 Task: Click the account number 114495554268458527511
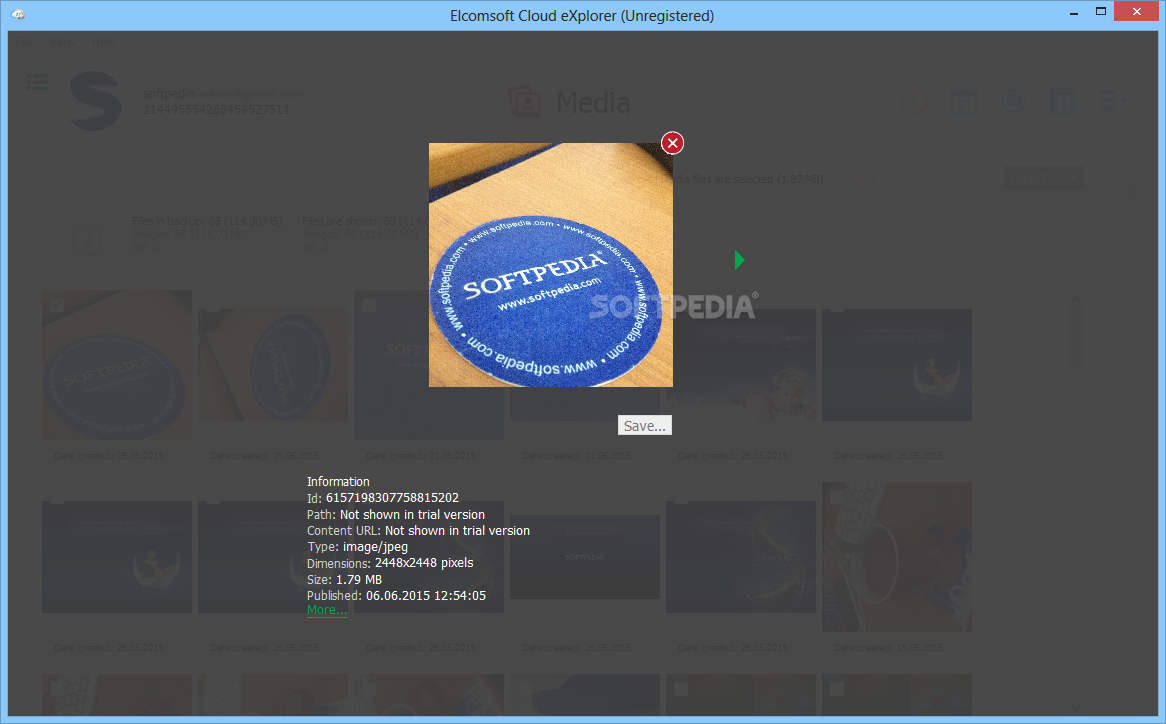pyautogui.click(x=216, y=110)
